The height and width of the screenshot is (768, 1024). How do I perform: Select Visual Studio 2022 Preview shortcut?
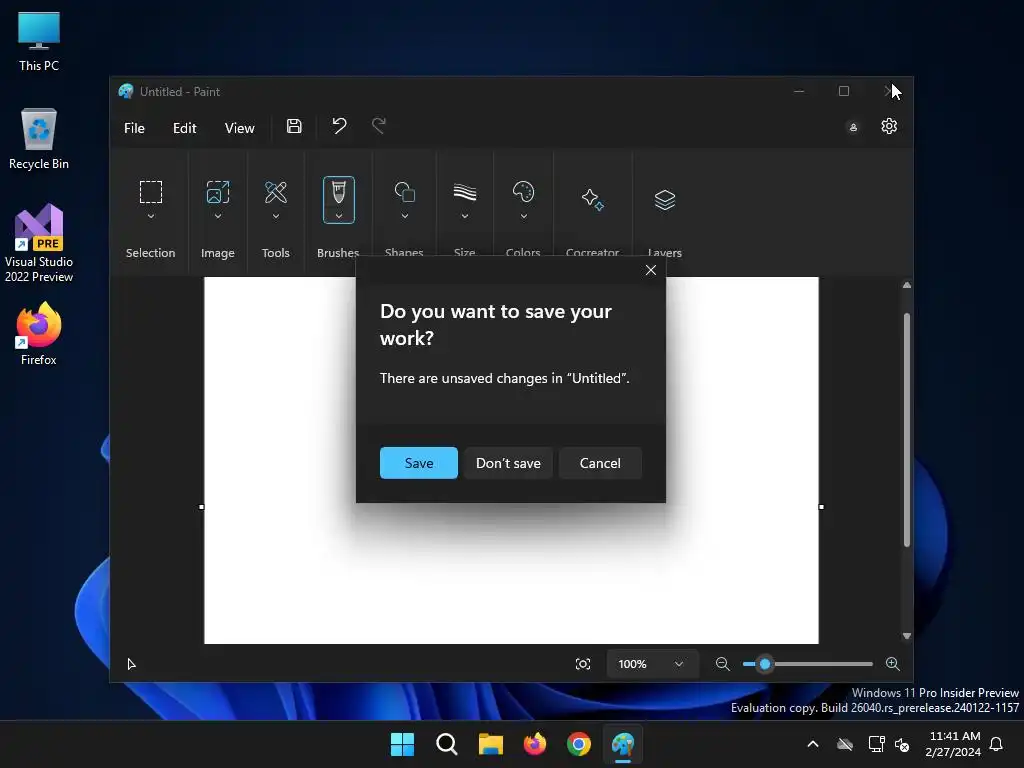pos(39,243)
